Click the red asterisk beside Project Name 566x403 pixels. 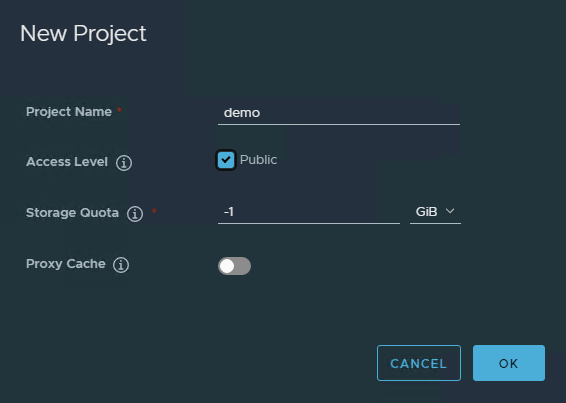tap(119, 110)
